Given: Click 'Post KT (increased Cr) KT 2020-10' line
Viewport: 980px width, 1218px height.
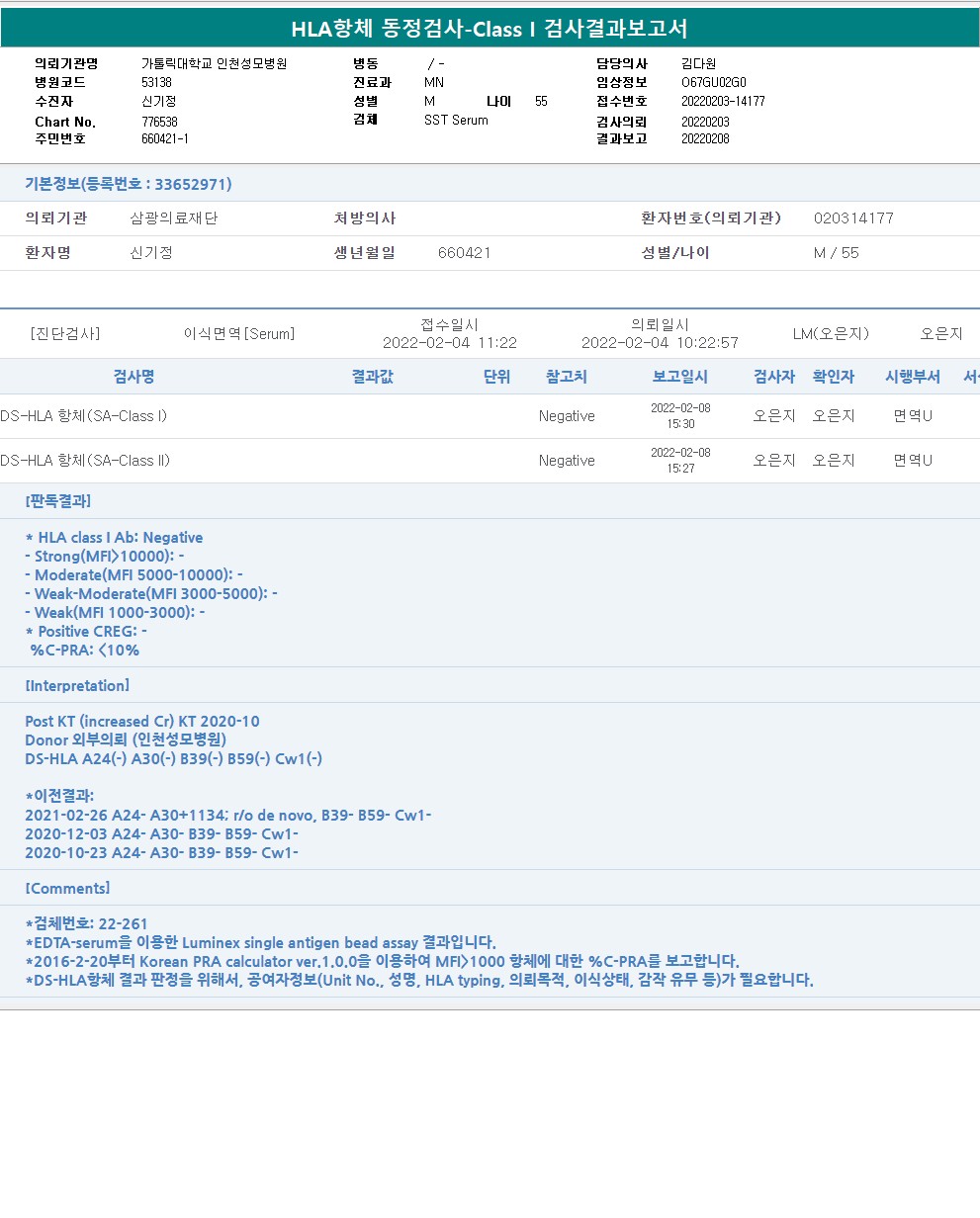Looking at the screenshot, I should (142, 722).
